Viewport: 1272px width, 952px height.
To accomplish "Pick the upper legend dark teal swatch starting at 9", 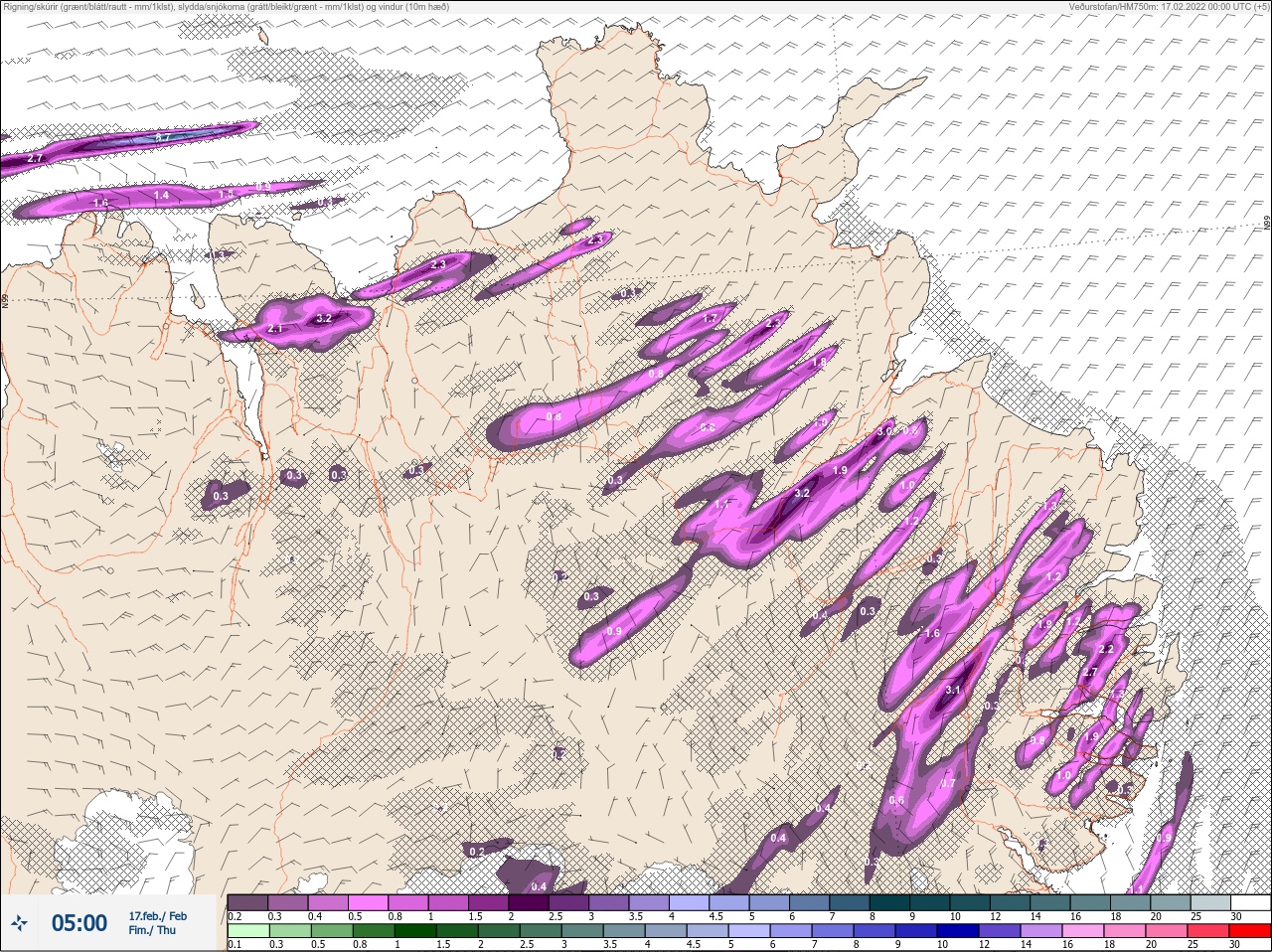I will (929, 902).
